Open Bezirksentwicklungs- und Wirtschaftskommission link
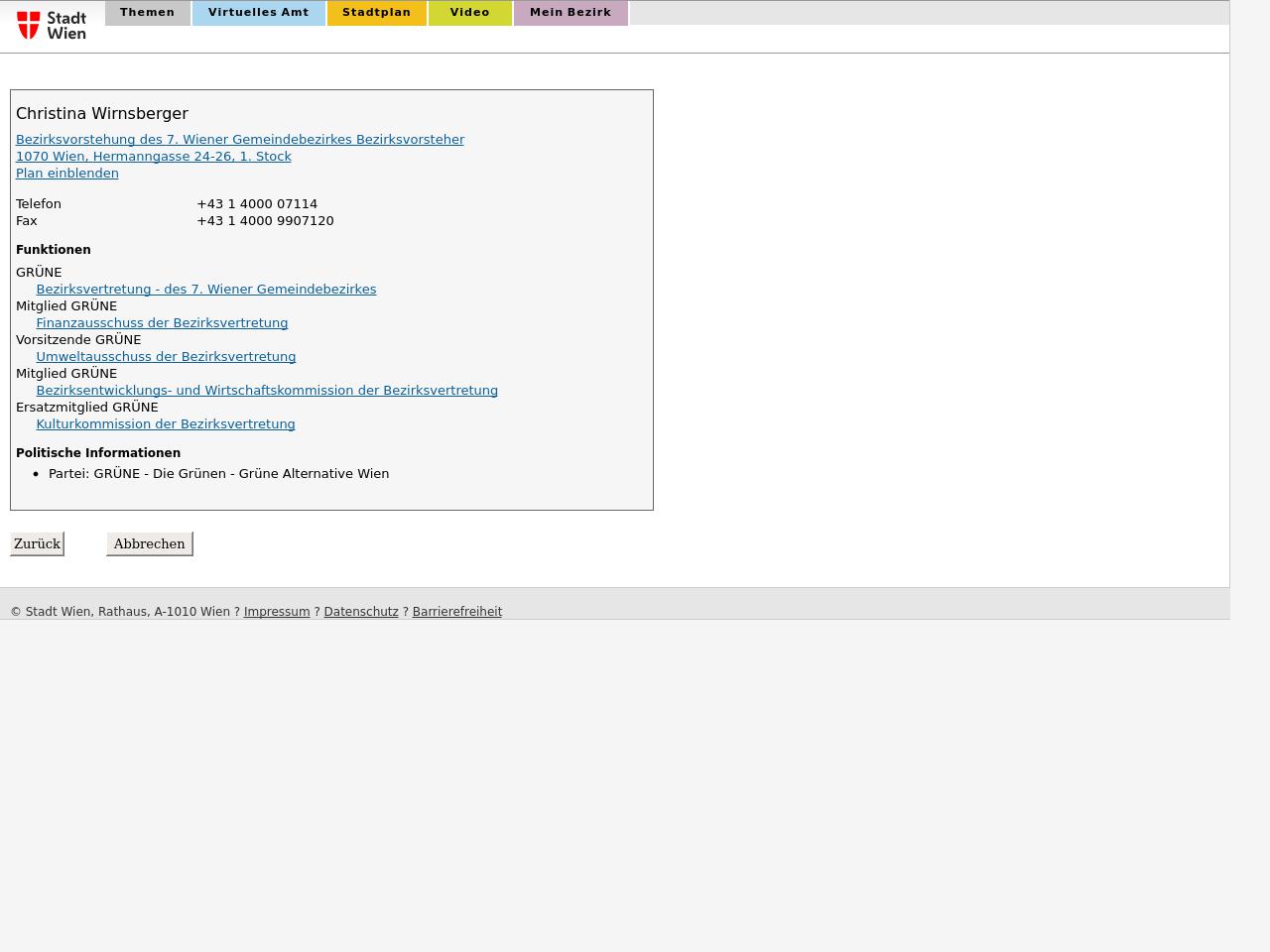The image size is (1270, 952). (x=267, y=391)
